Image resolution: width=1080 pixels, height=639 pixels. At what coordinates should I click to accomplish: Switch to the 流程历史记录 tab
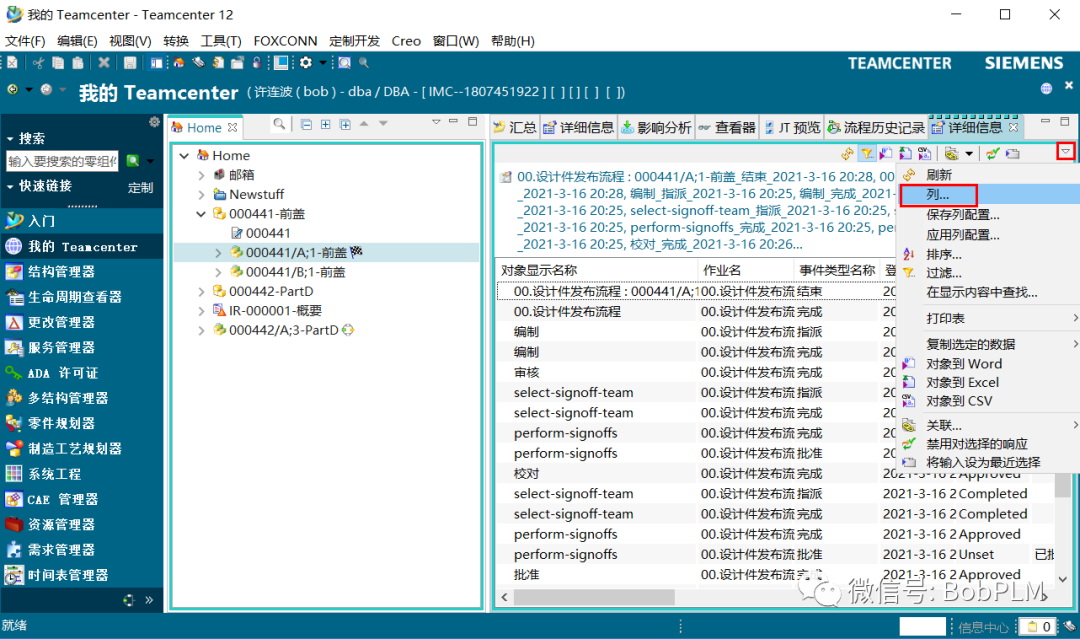(x=875, y=127)
